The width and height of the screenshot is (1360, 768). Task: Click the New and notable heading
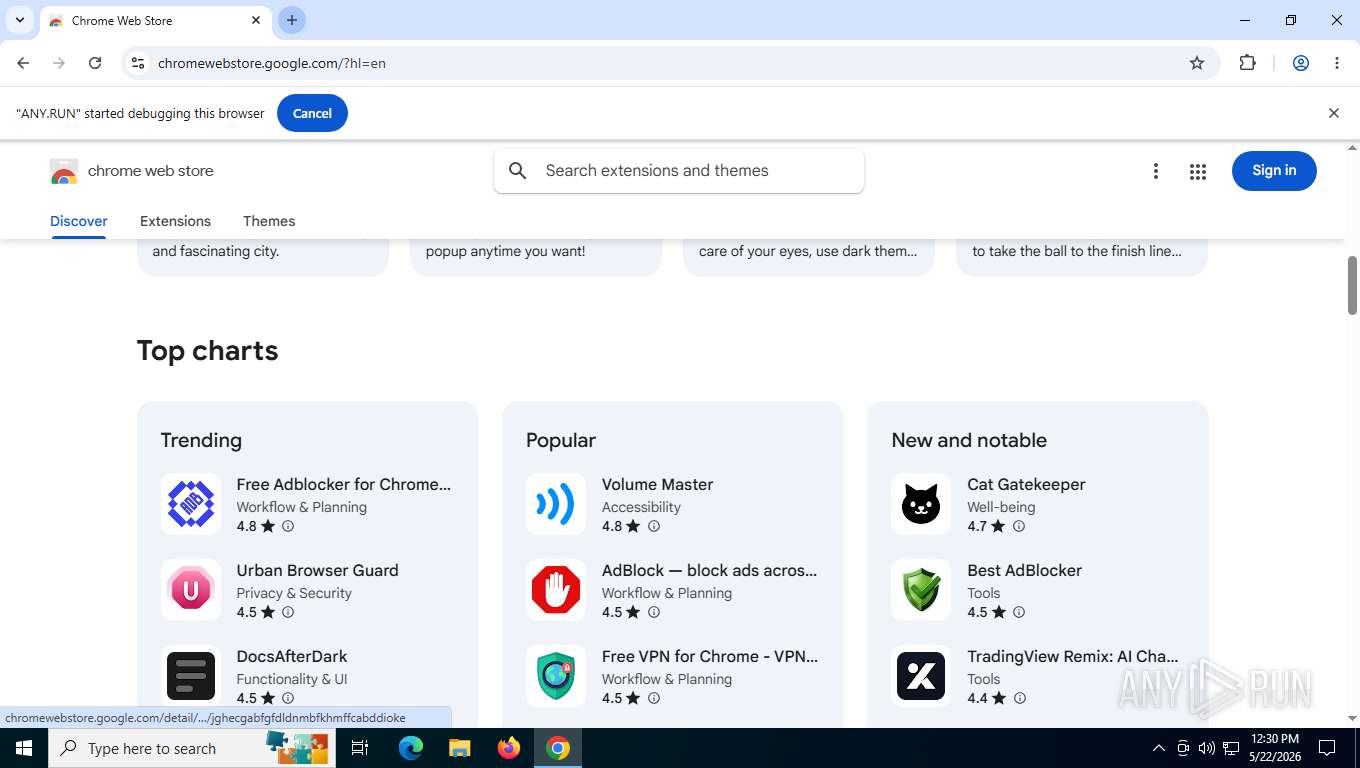[x=969, y=440]
